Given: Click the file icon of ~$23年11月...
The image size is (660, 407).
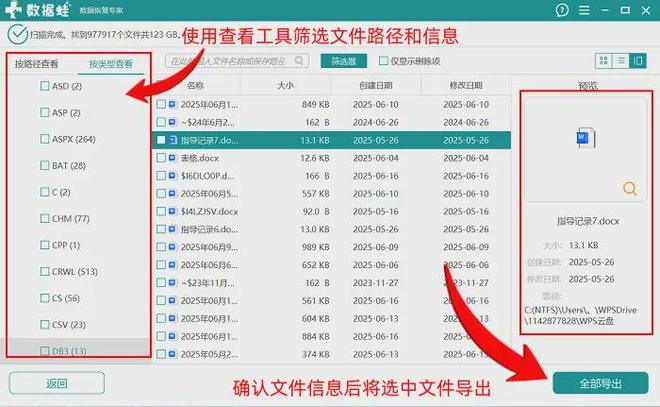Looking at the screenshot, I should click(172, 282).
